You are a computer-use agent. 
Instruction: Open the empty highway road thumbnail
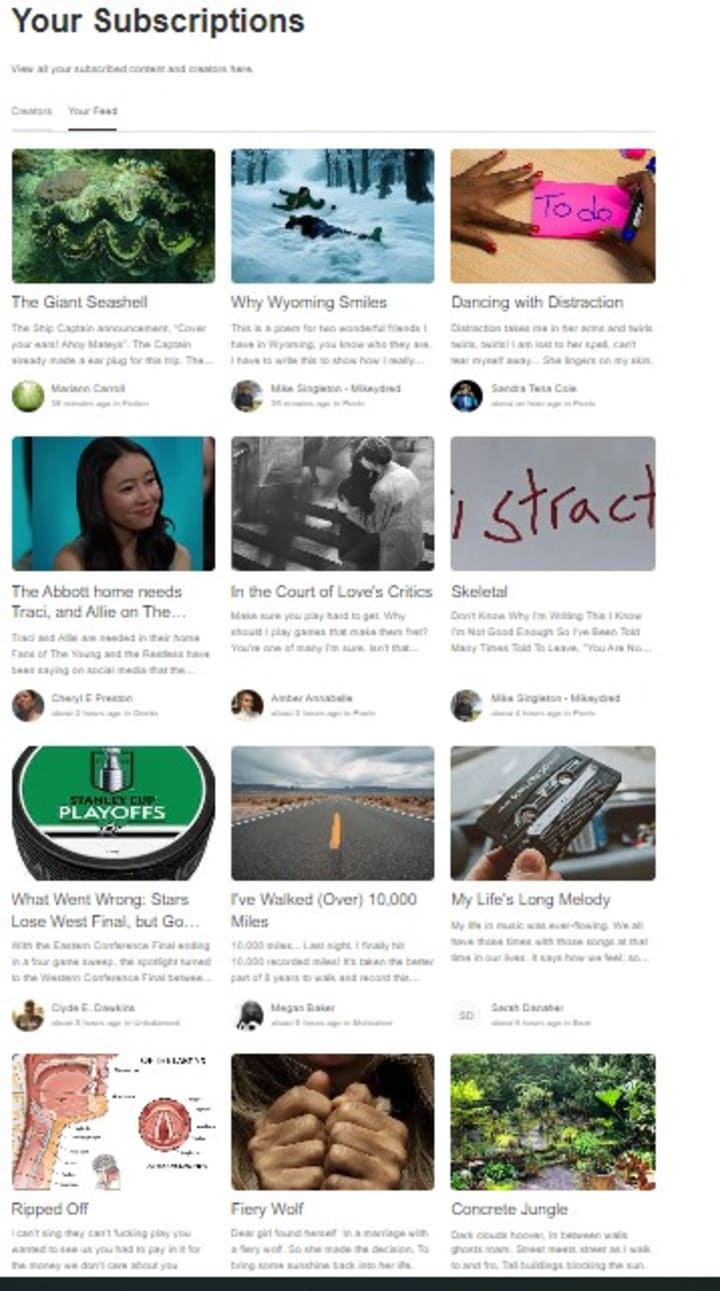[x=333, y=813]
